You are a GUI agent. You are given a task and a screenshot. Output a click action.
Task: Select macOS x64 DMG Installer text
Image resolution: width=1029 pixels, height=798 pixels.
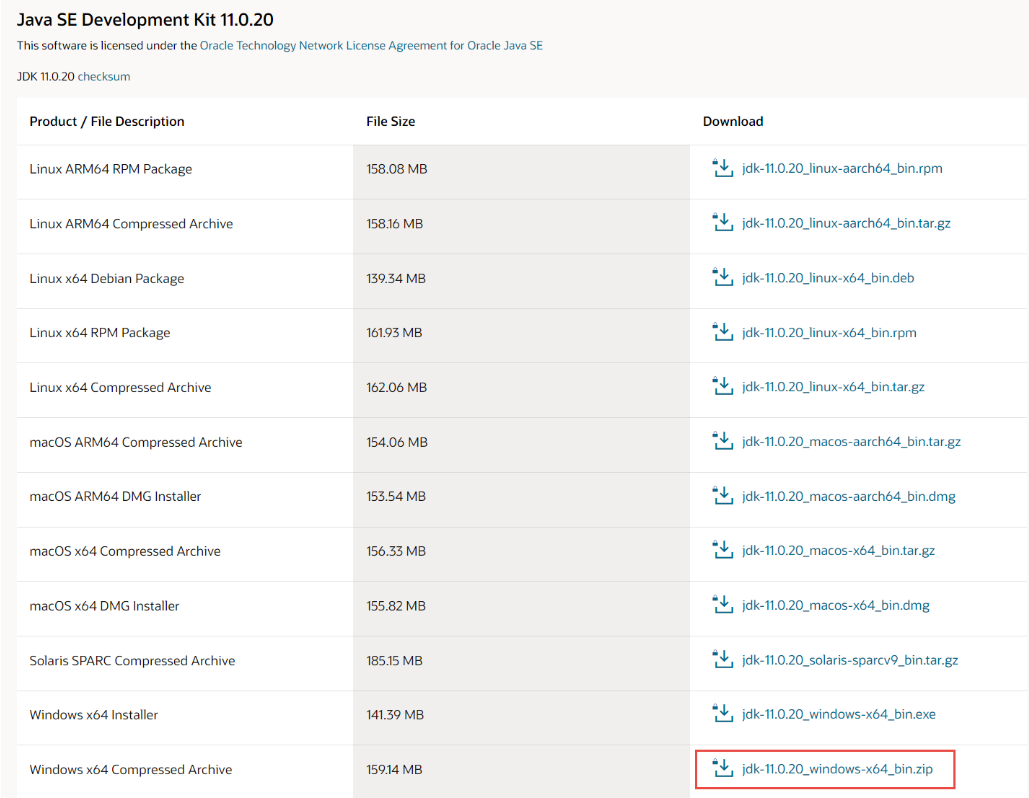pyautogui.click(x=104, y=606)
